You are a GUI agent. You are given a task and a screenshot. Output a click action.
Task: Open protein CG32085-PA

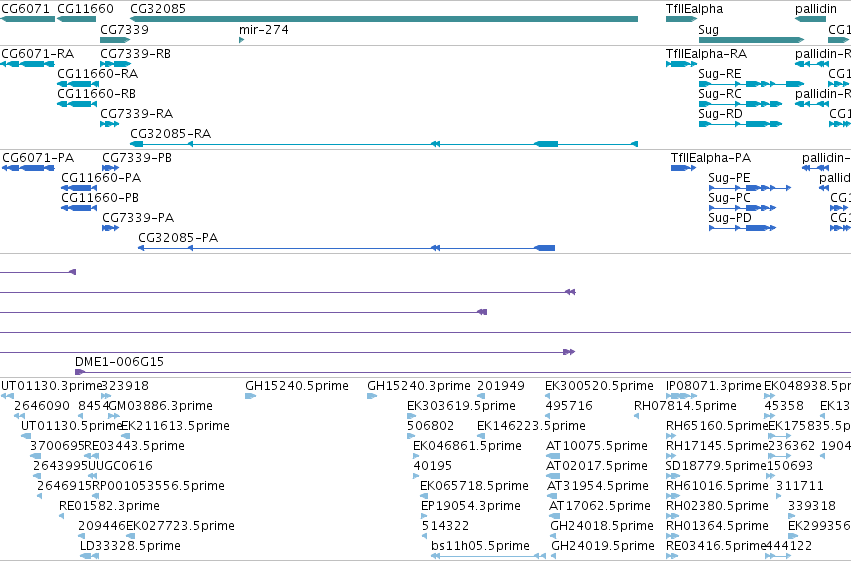coord(178,238)
